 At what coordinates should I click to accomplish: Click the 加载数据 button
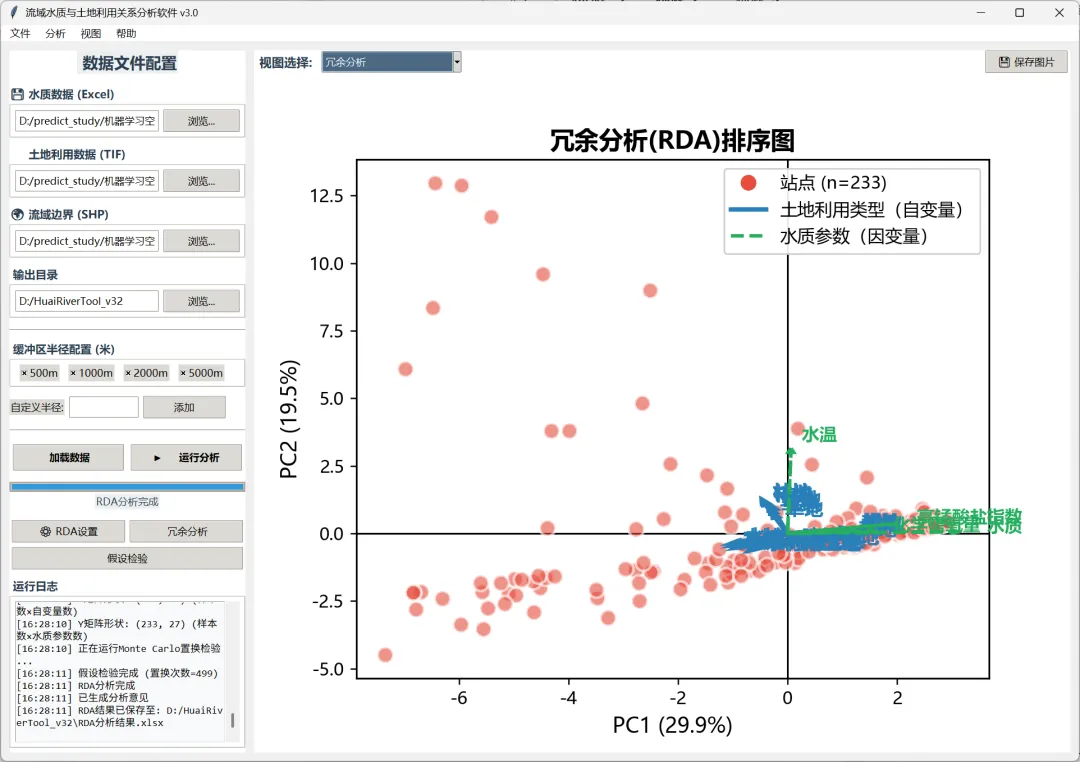coord(68,457)
